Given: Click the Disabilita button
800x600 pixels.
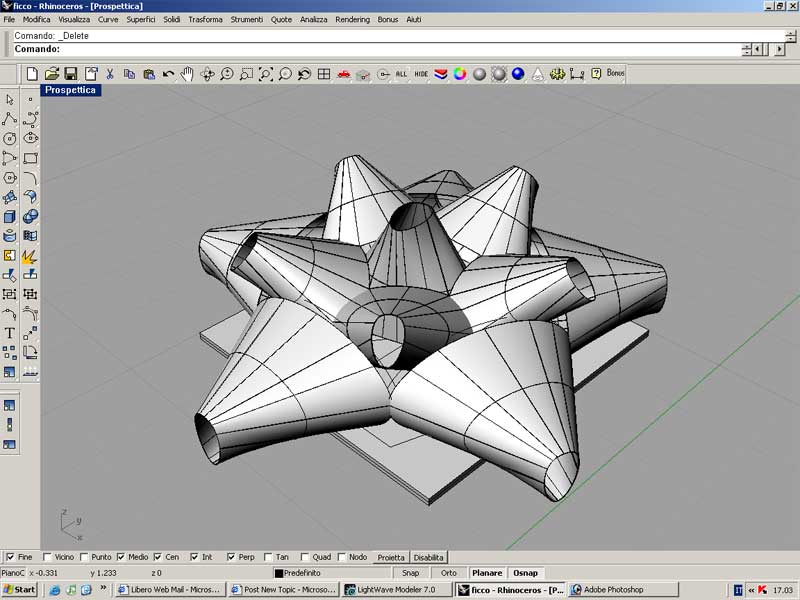Looking at the screenshot, I should pos(428,557).
